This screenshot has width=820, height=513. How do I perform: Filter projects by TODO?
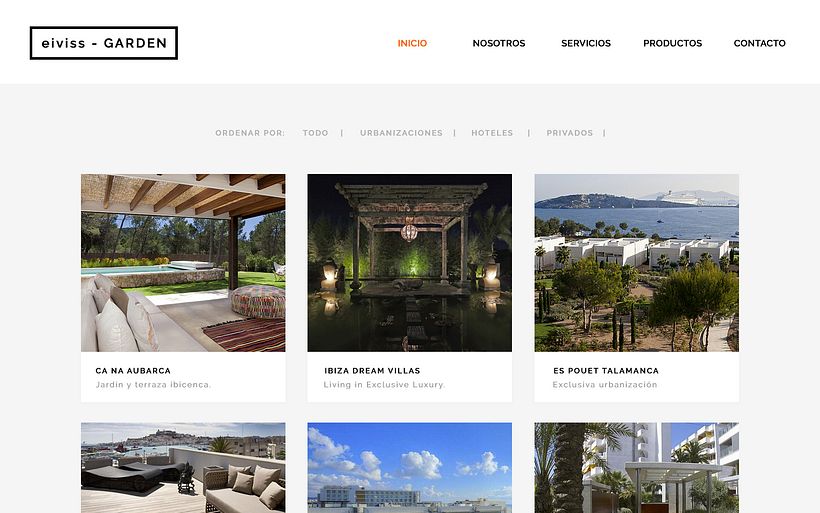coord(315,133)
